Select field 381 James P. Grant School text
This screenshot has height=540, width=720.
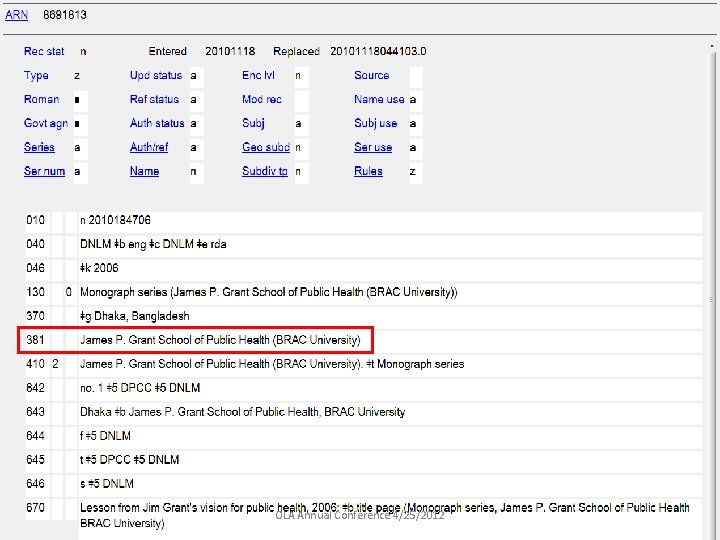(x=220, y=340)
